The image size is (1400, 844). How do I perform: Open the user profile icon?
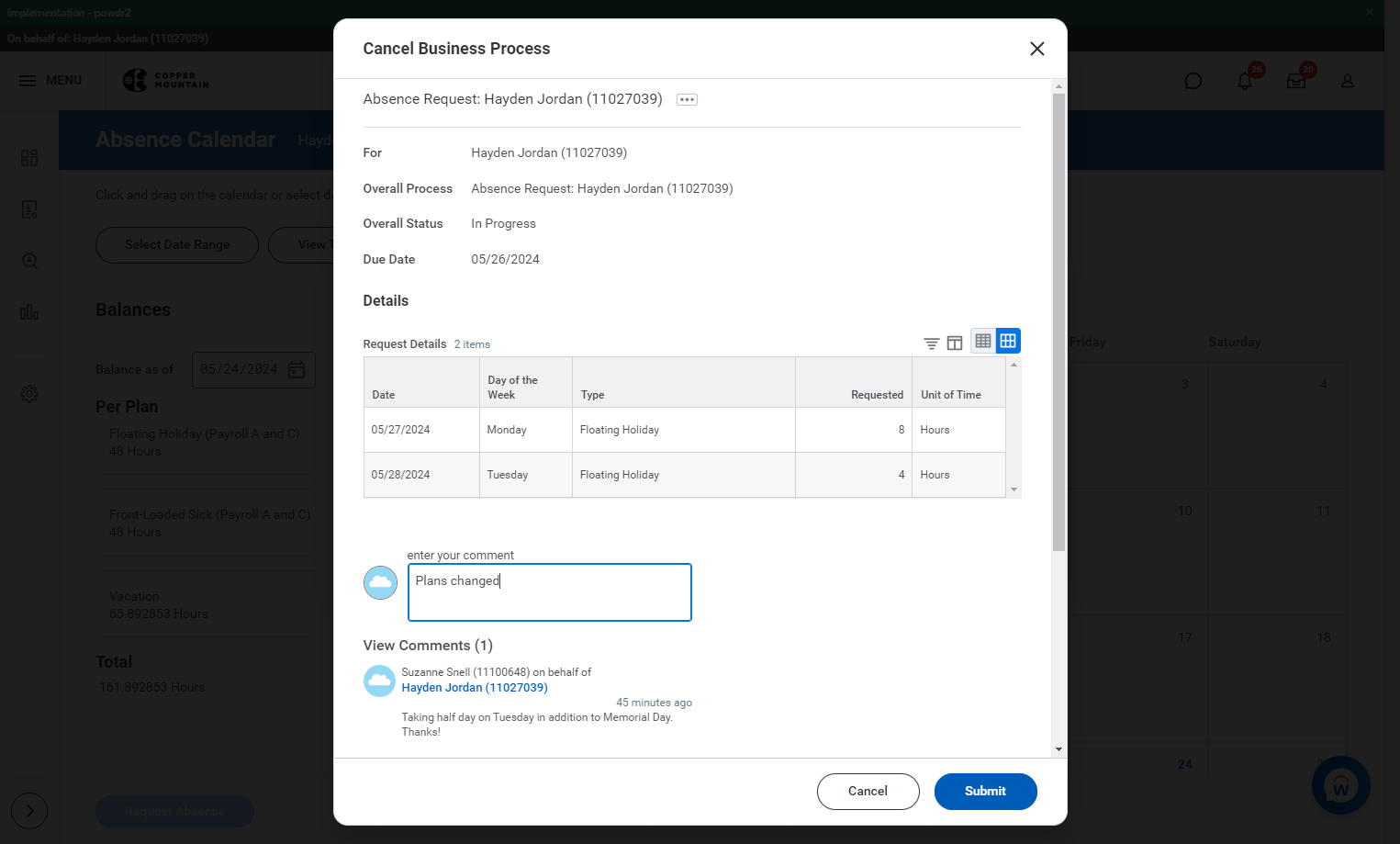coord(1348,81)
